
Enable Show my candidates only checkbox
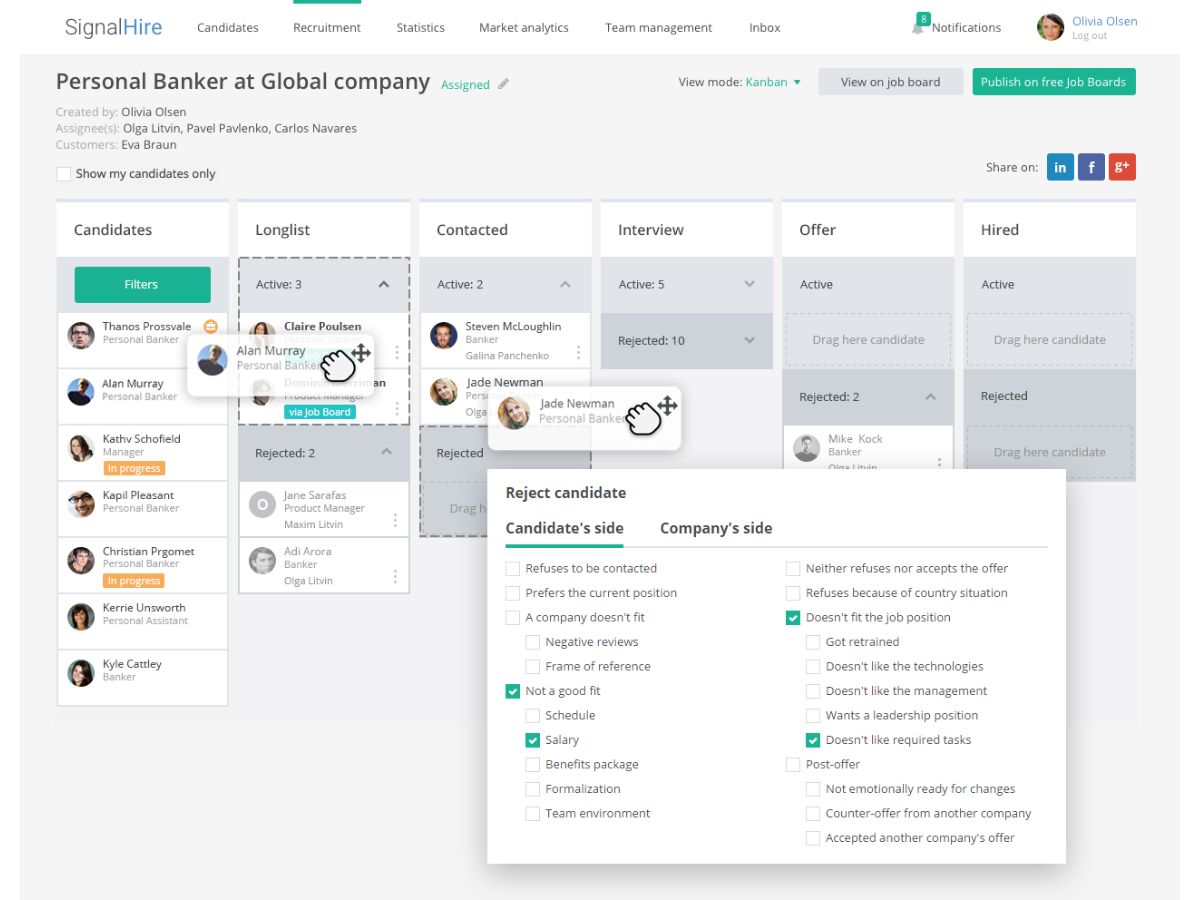pyautogui.click(x=64, y=173)
